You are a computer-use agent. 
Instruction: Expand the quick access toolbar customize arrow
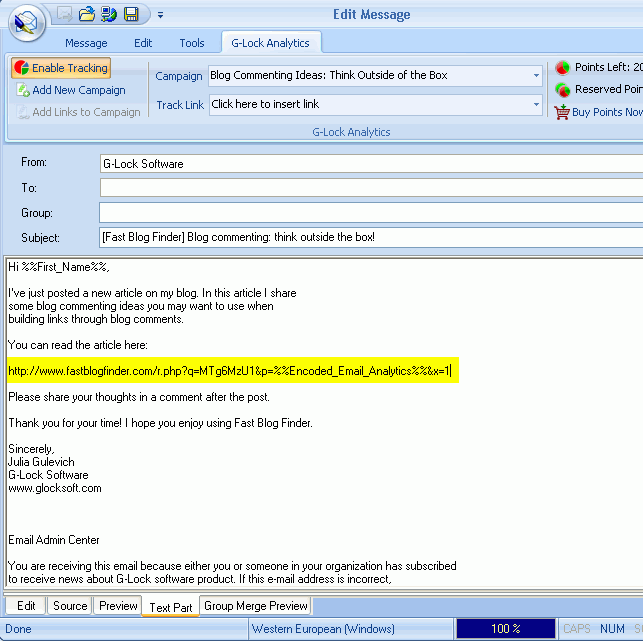160,15
